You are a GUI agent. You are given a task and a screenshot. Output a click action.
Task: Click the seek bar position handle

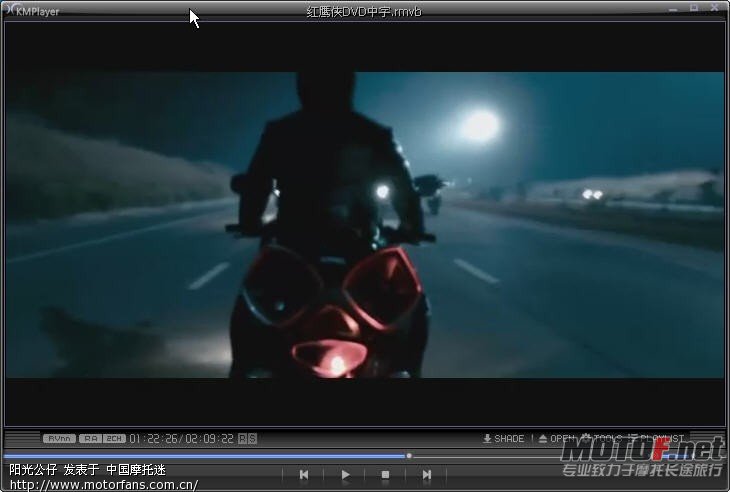click(408, 456)
